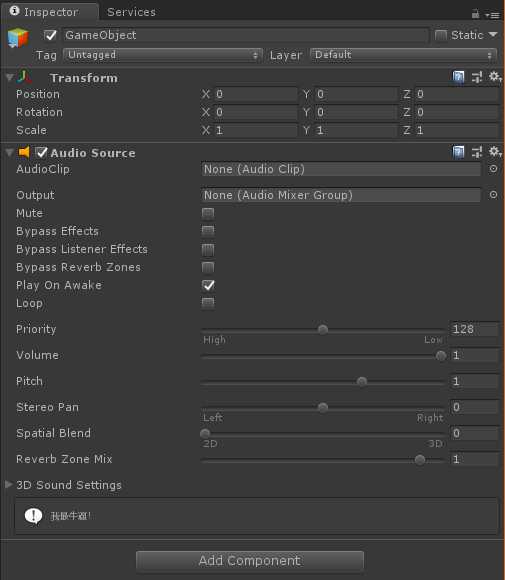Screen dimensions: 505x580
Task: Click the Add Component button
Action: coord(250,561)
